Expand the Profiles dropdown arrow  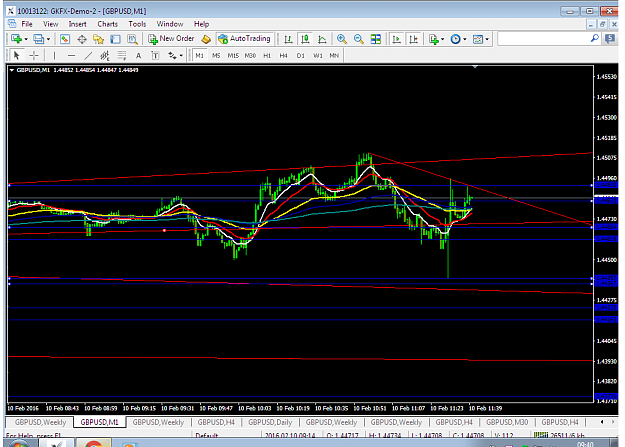(48, 39)
